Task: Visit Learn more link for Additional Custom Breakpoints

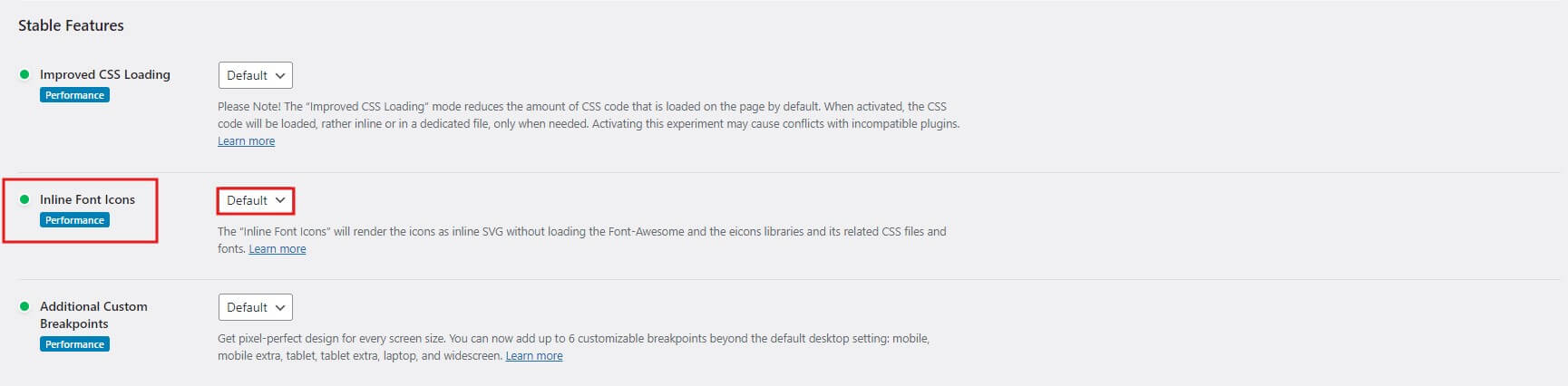Action: [x=533, y=356]
